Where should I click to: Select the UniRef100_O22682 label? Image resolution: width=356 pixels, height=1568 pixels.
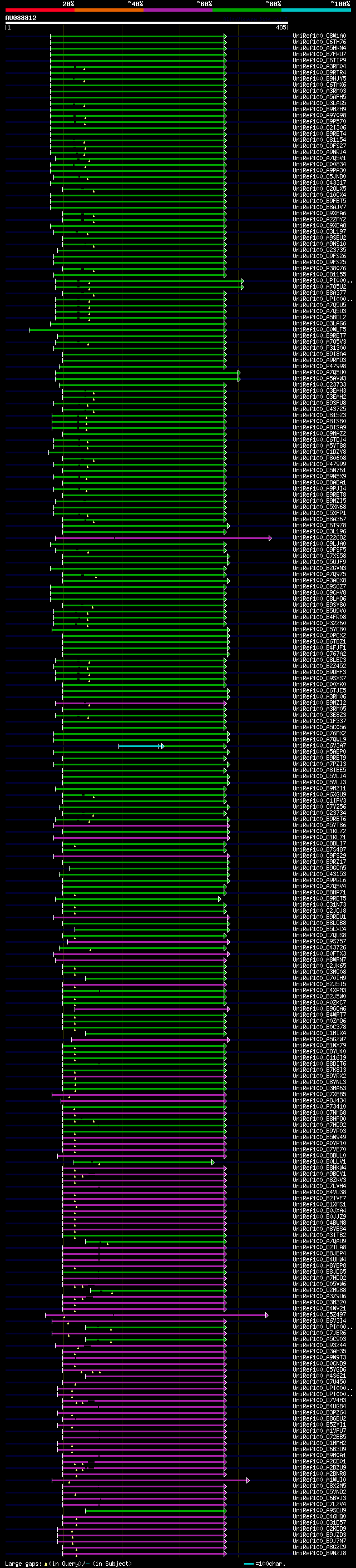(319, 538)
